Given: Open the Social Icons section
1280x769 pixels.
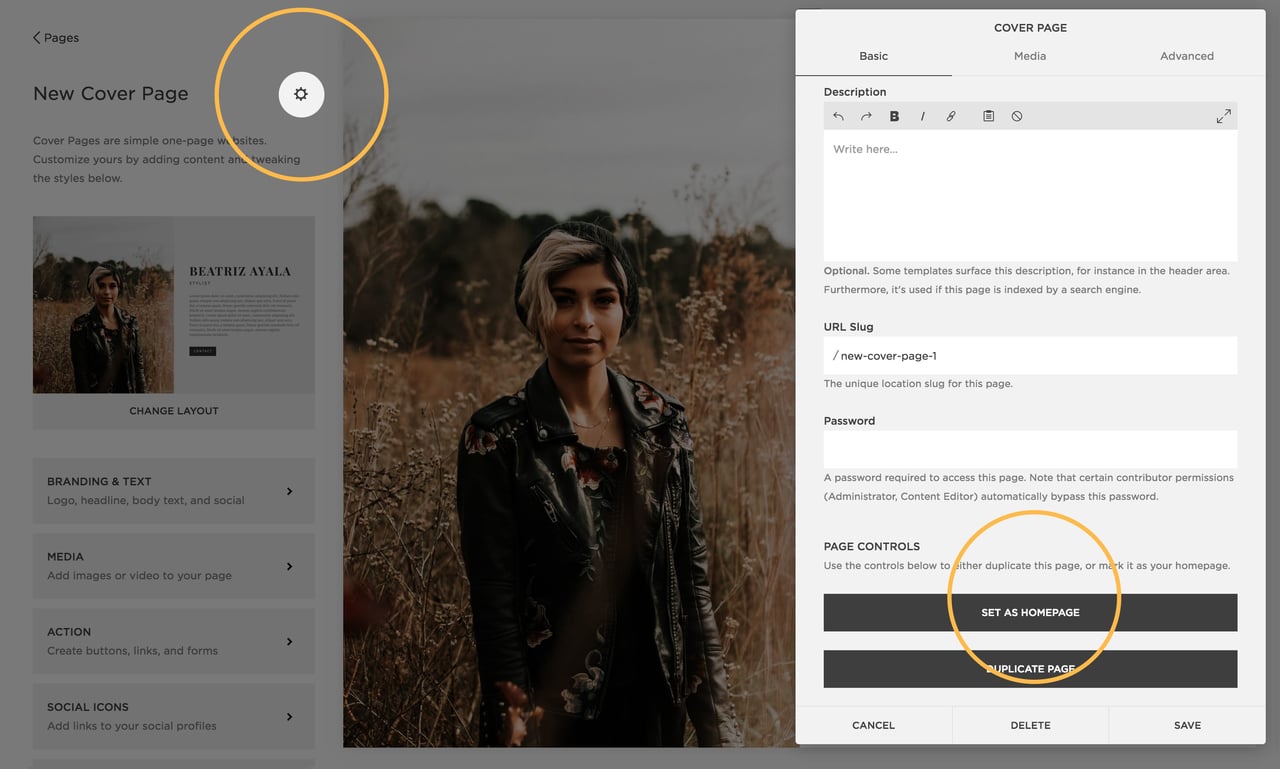Looking at the screenshot, I should (173, 715).
